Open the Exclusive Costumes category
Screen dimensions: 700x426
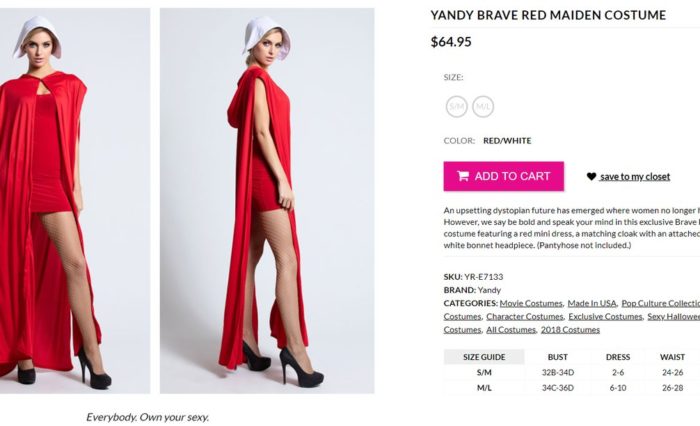click(605, 317)
